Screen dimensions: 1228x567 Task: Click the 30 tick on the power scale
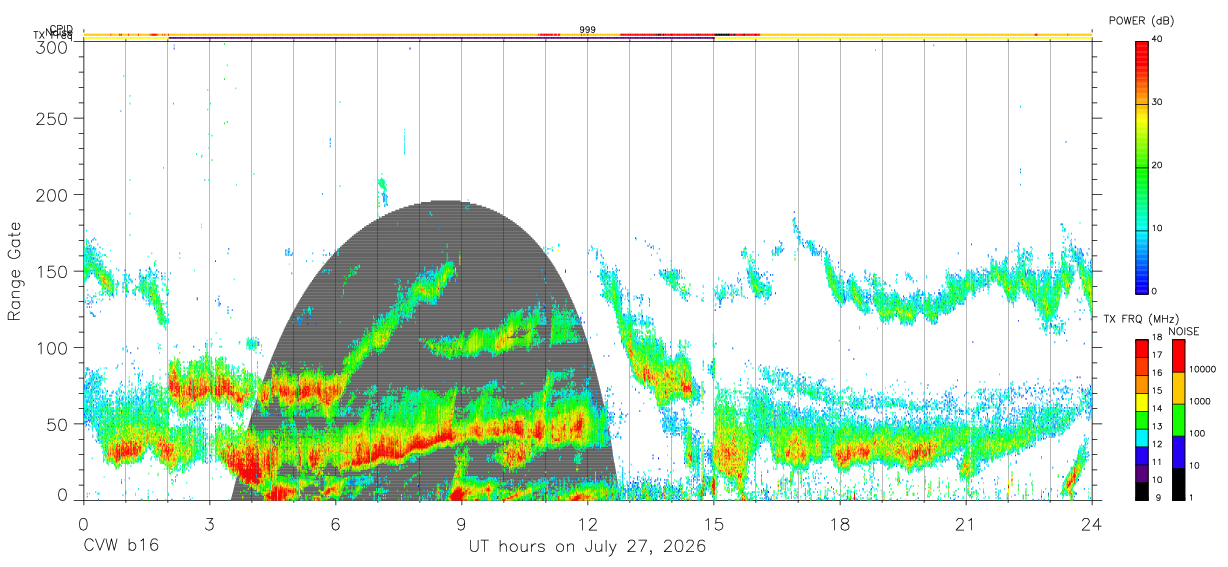(x=1158, y=102)
